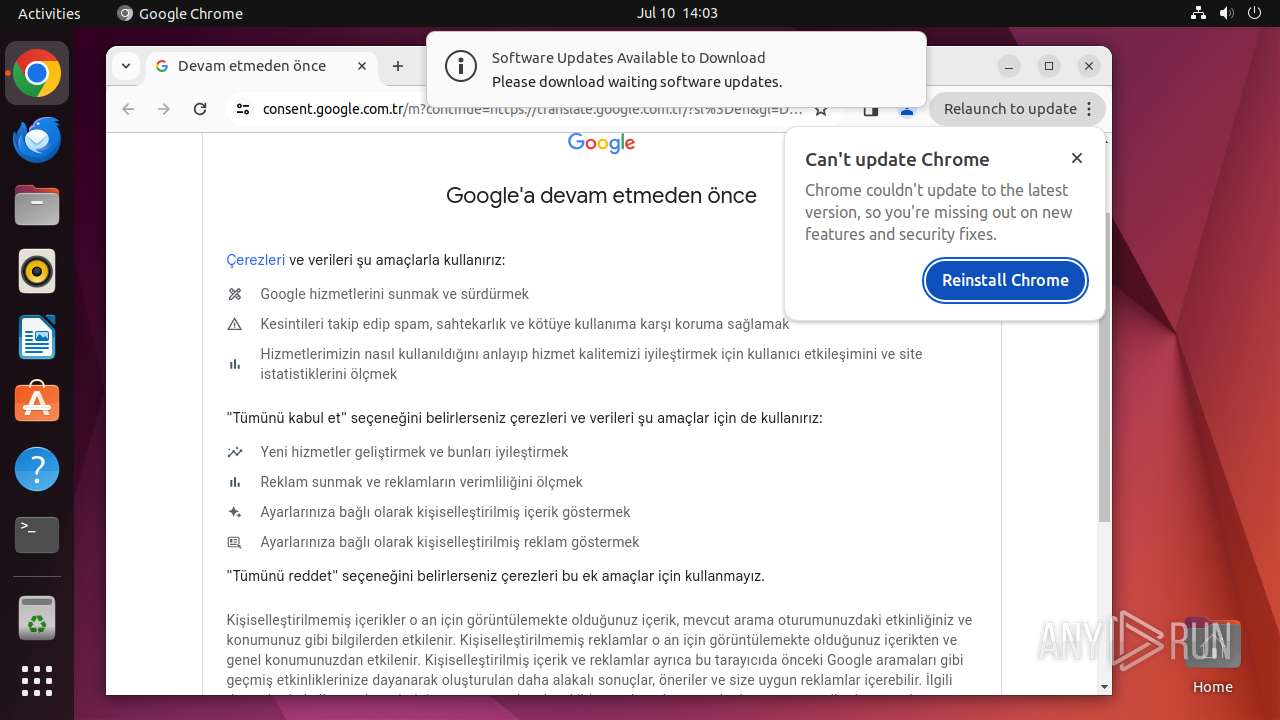Open the Activities overview
Screen dimensions: 1280x720
tap(49, 13)
